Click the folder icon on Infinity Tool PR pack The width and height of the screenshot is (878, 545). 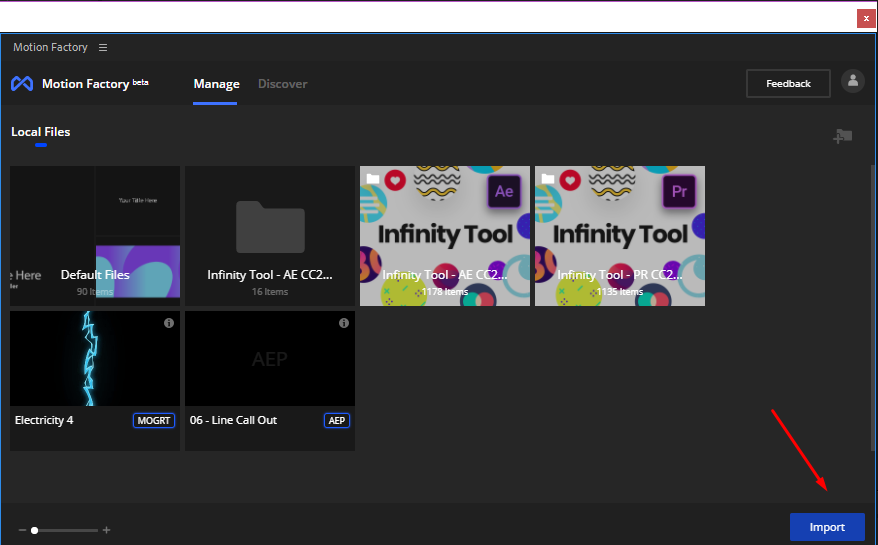(x=548, y=179)
